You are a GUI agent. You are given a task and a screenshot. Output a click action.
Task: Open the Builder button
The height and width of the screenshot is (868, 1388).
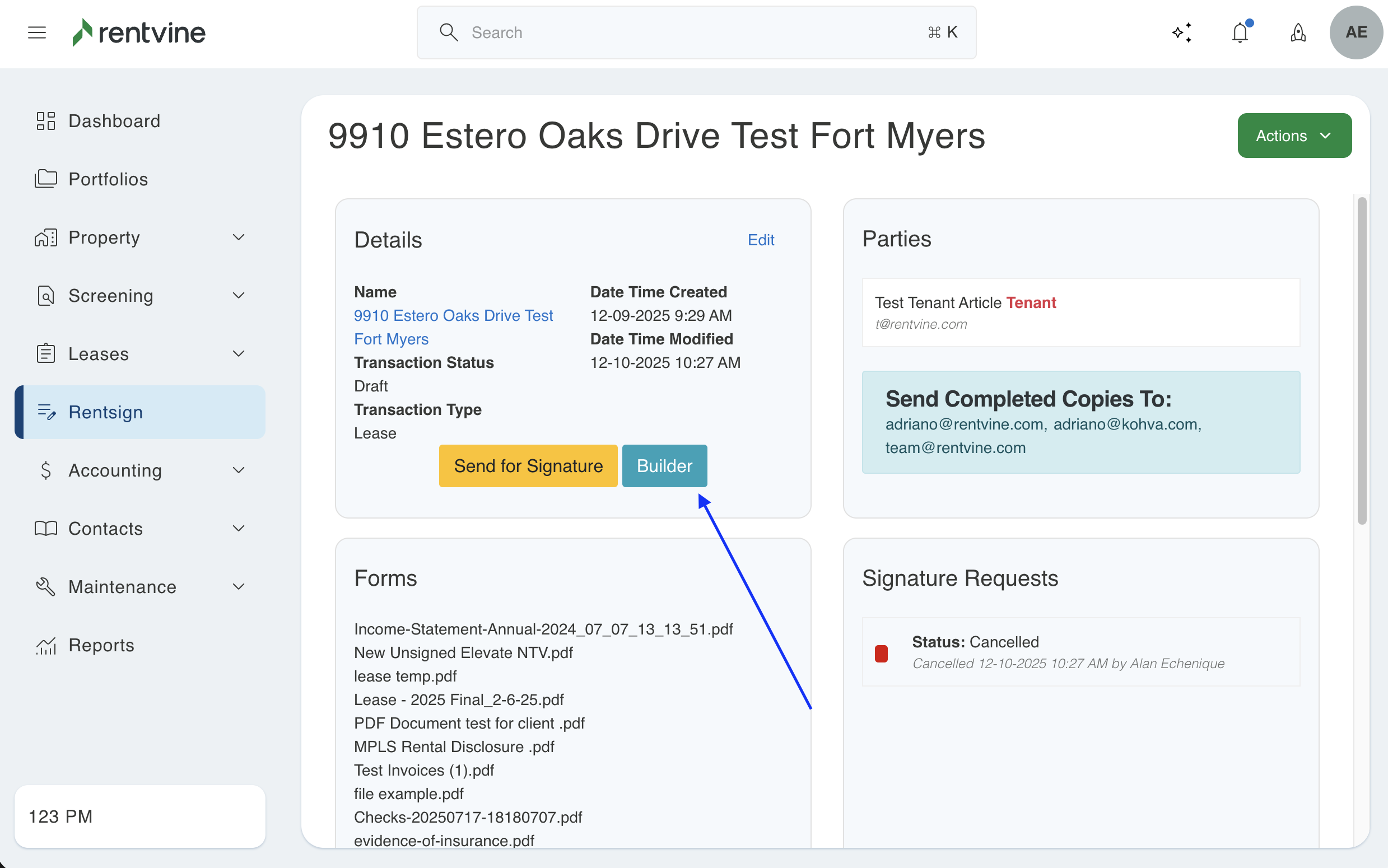tap(664, 465)
